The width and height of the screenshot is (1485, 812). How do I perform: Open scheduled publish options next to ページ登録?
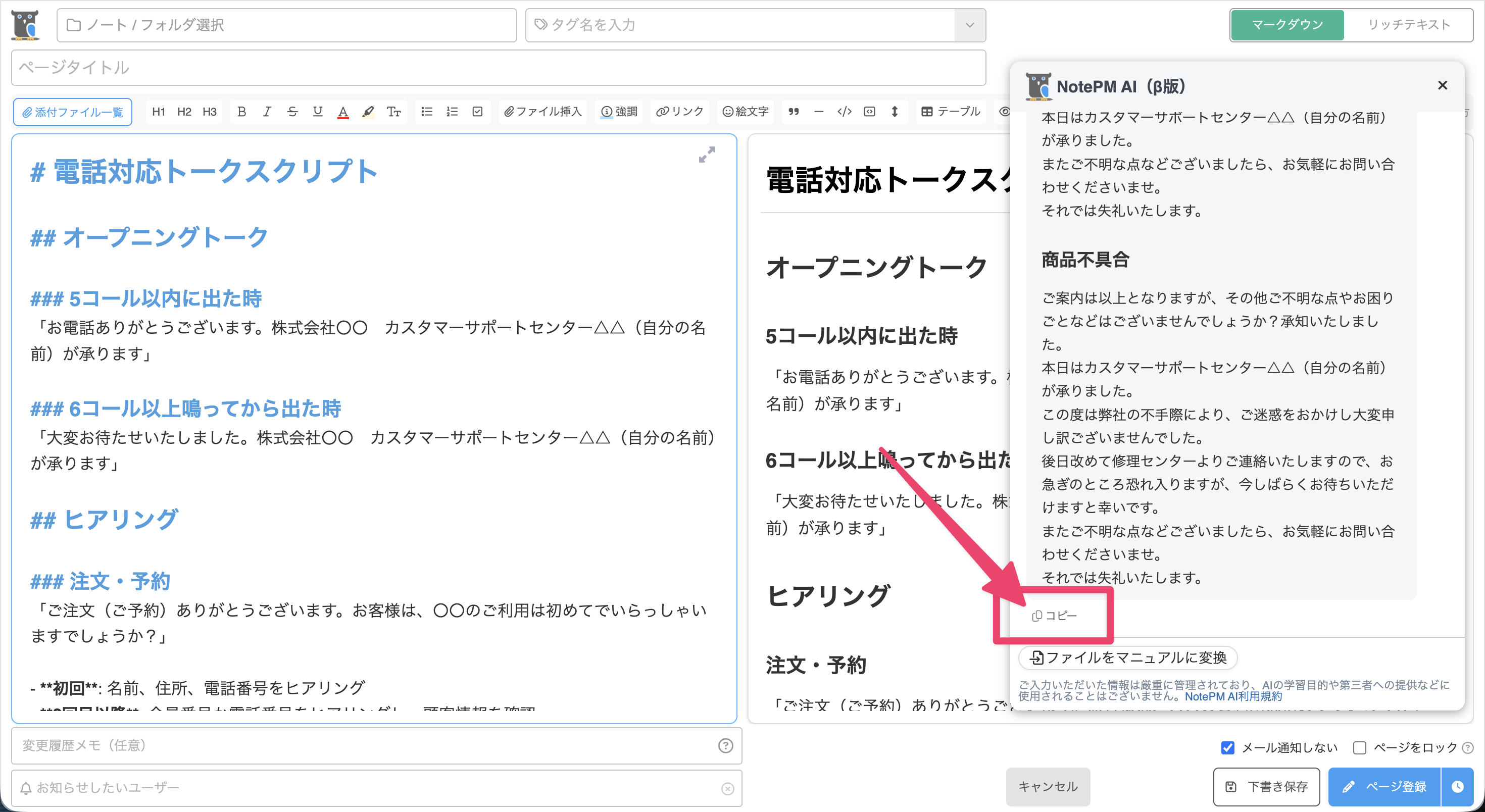(x=1457, y=787)
